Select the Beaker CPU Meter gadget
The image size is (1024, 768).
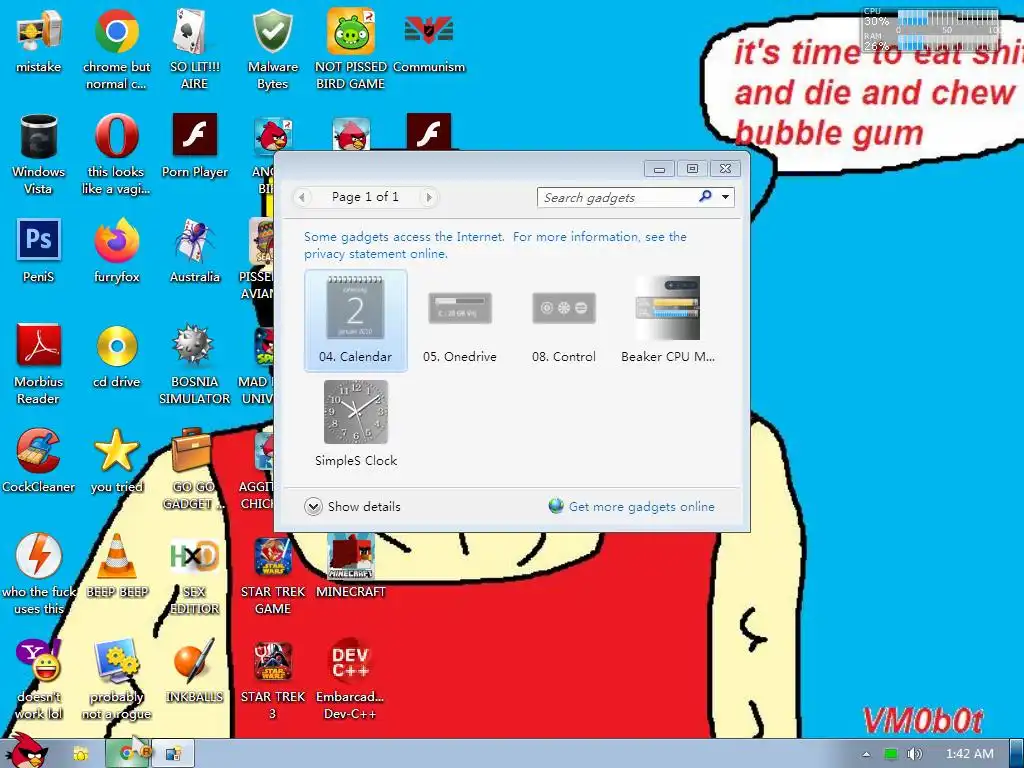click(x=667, y=320)
